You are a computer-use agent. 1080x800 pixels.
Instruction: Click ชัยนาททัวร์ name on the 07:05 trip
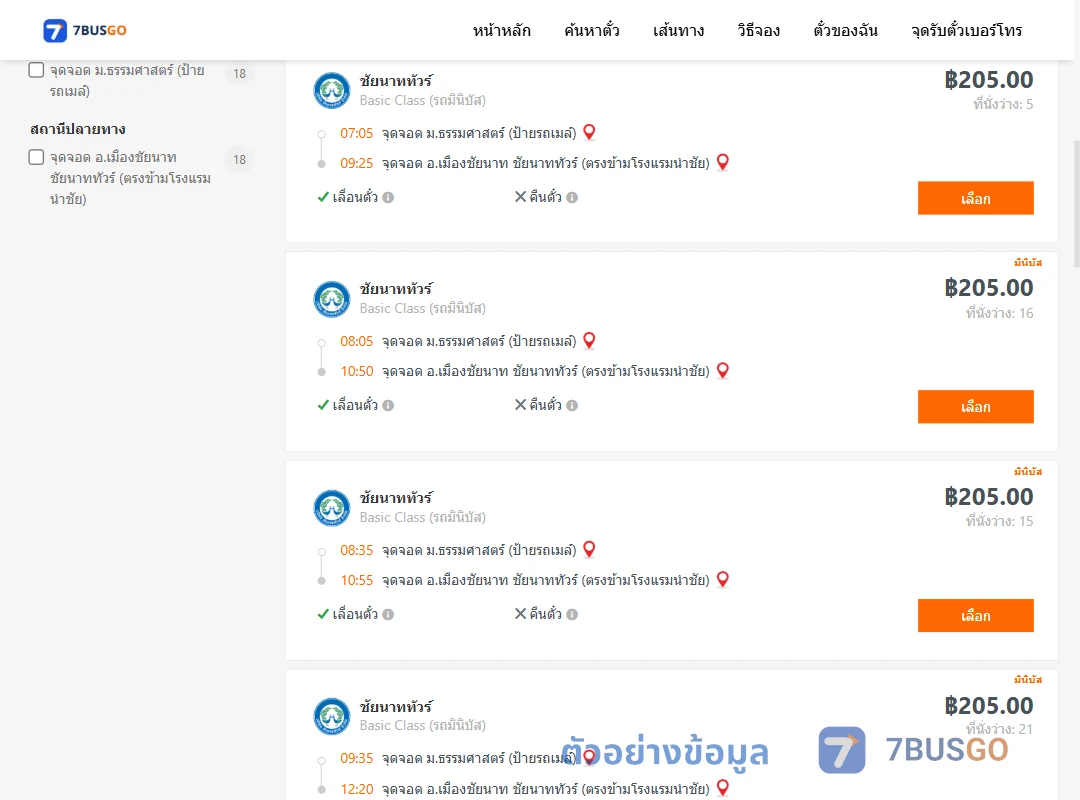point(396,81)
